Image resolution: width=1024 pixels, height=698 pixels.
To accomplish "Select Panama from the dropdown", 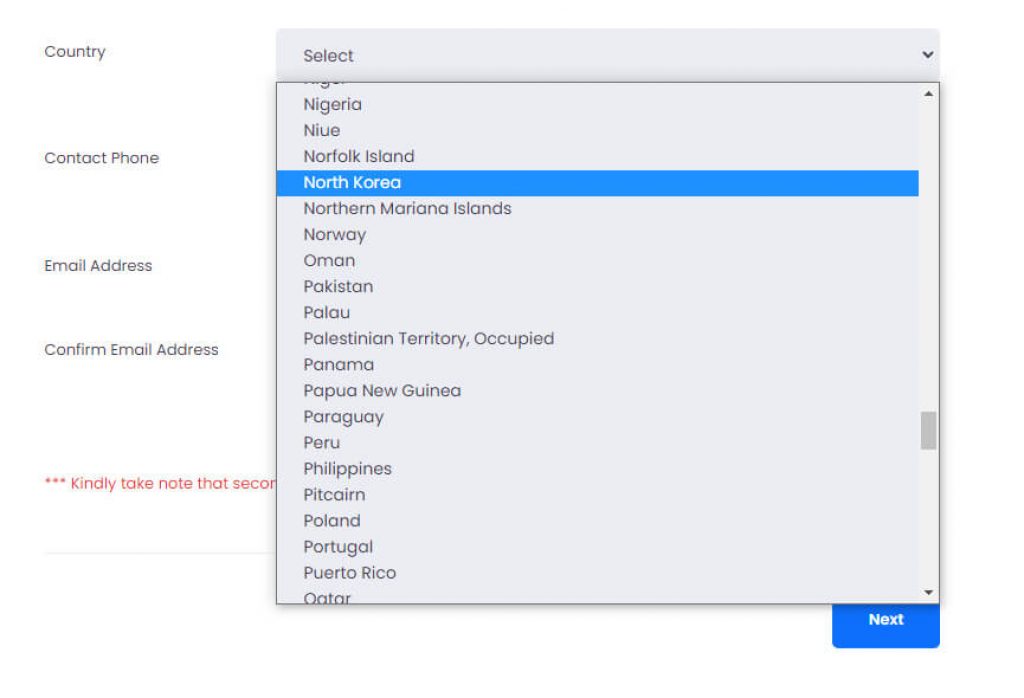I will tap(339, 364).
